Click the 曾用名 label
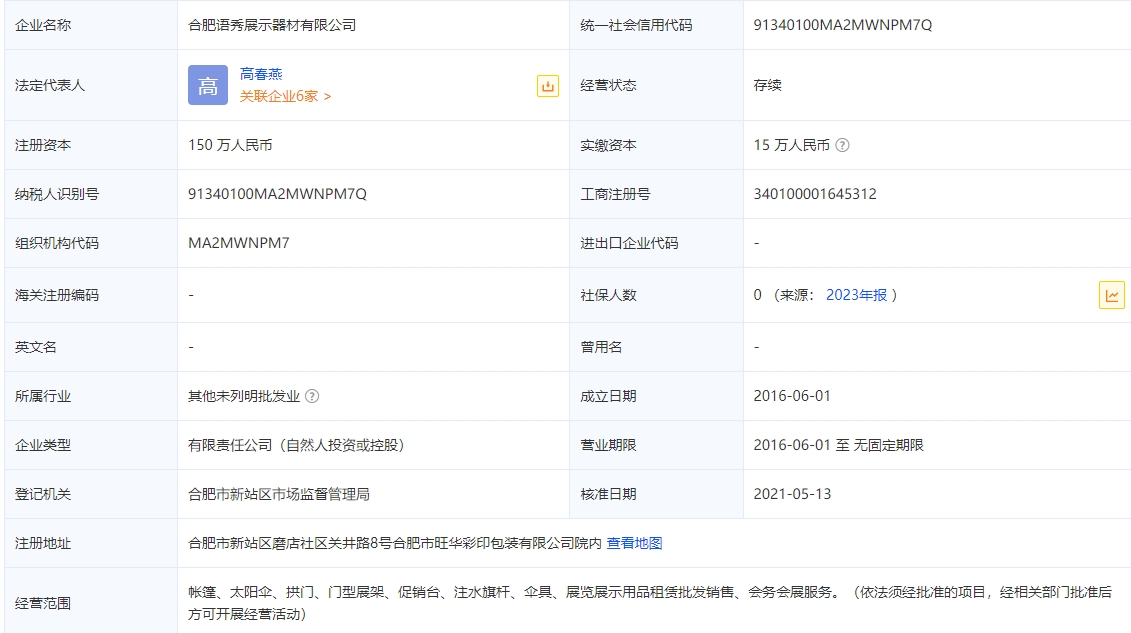The height and width of the screenshot is (633, 1131). point(601,347)
